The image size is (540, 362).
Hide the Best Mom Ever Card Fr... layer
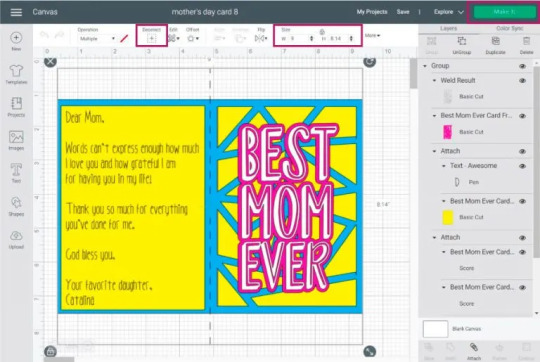pyautogui.click(x=522, y=116)
